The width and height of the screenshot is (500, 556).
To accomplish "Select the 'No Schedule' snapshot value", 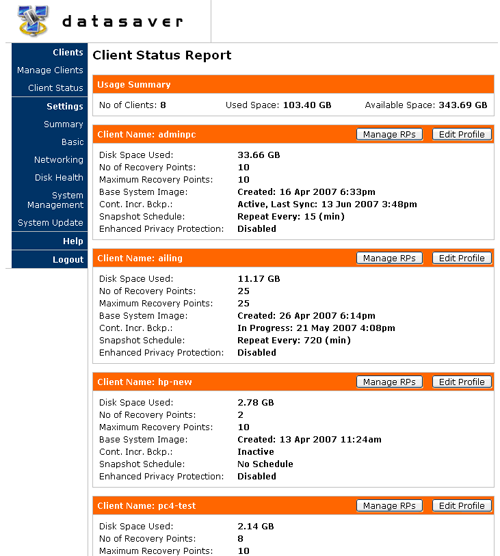I will (x=265, y=464).
